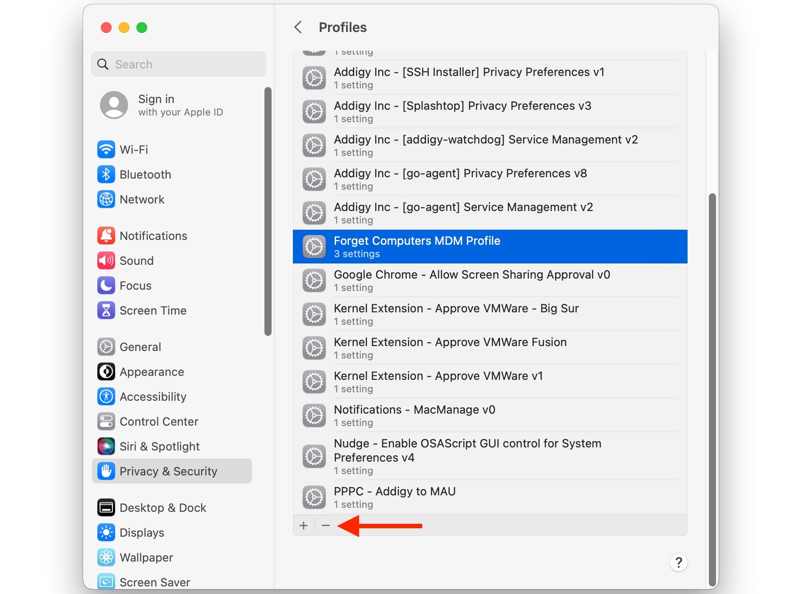Select the Accessibility icon

(106, 397)
